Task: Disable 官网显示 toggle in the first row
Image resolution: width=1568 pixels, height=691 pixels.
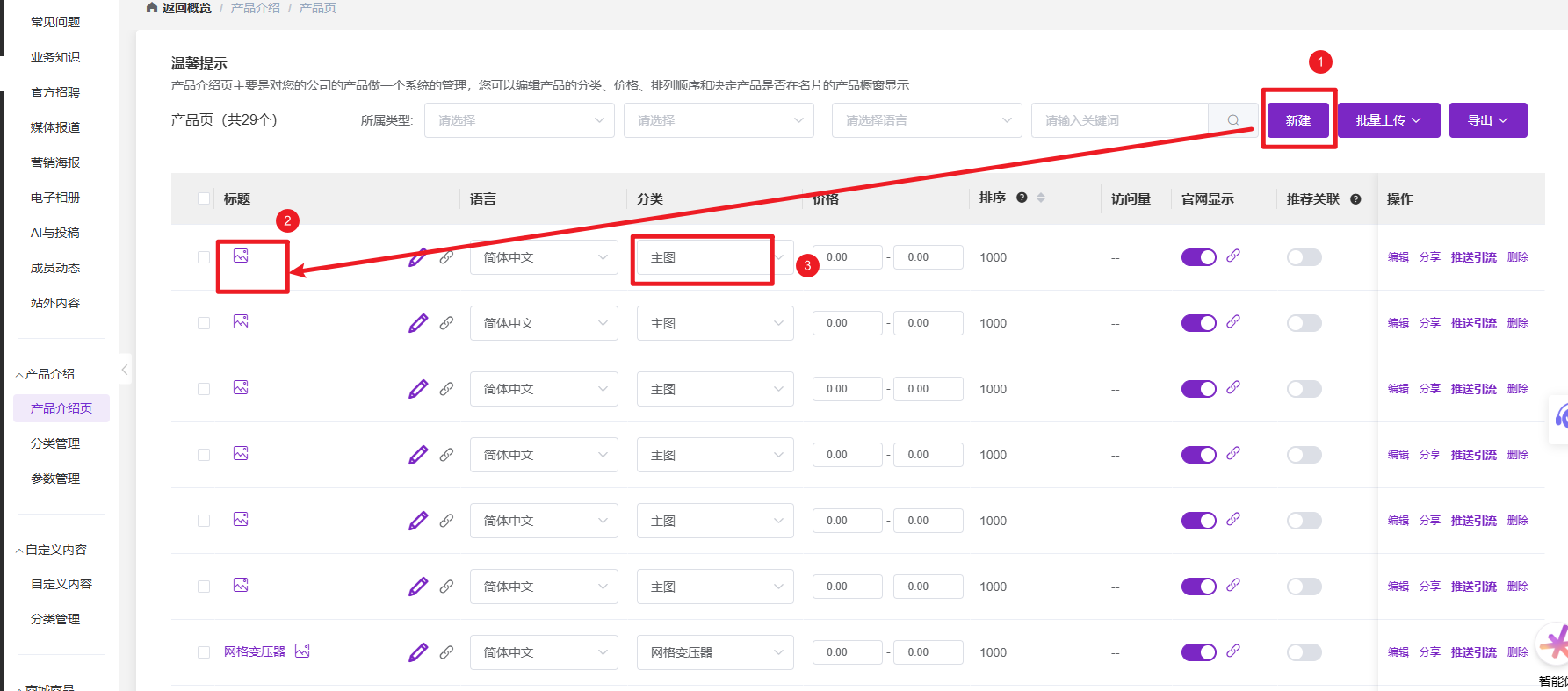Action: [1198, 257]
